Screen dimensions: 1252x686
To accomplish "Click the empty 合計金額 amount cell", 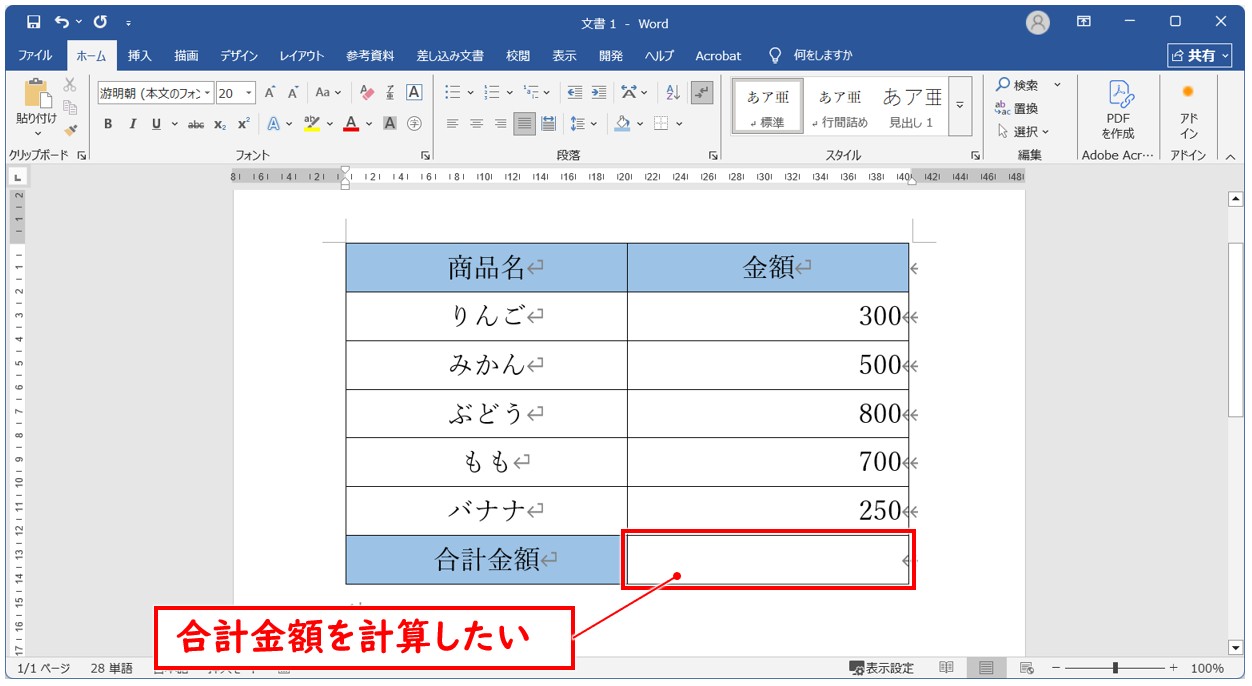I will click(x=767, y=560).
